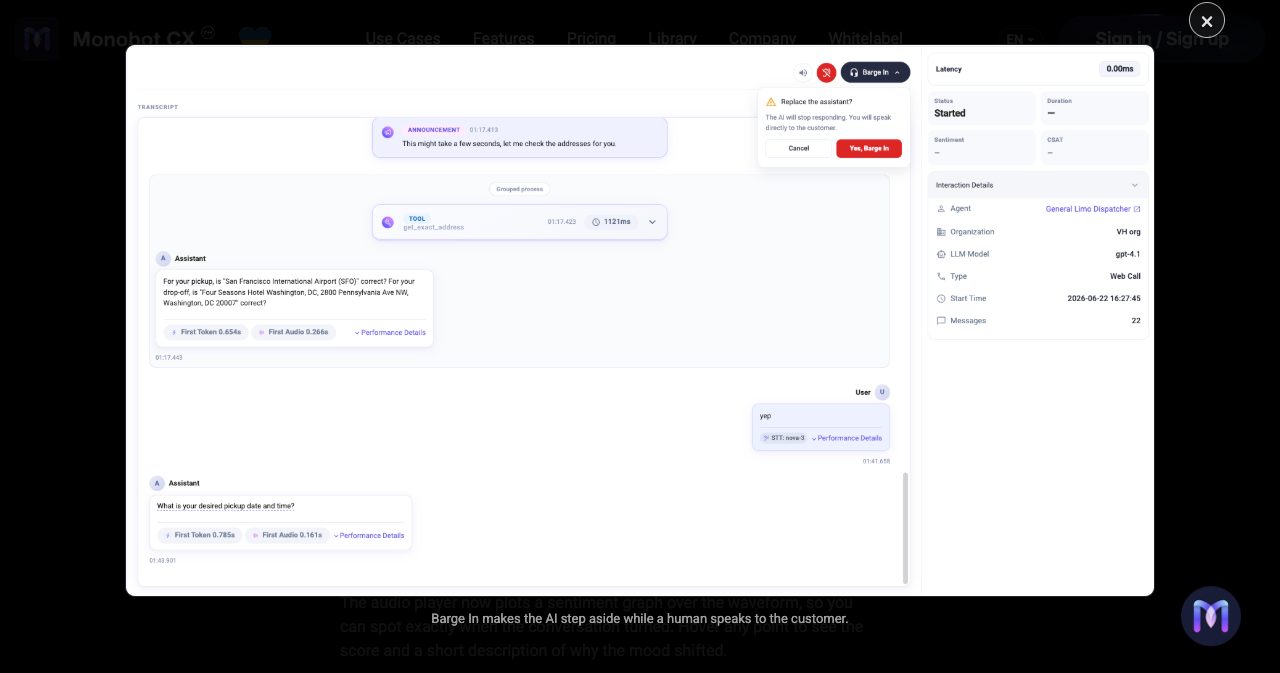Expand Performance Details under the pickup address message
The height and width of the screenshot is (673, 1280).
tap(390, 333)
